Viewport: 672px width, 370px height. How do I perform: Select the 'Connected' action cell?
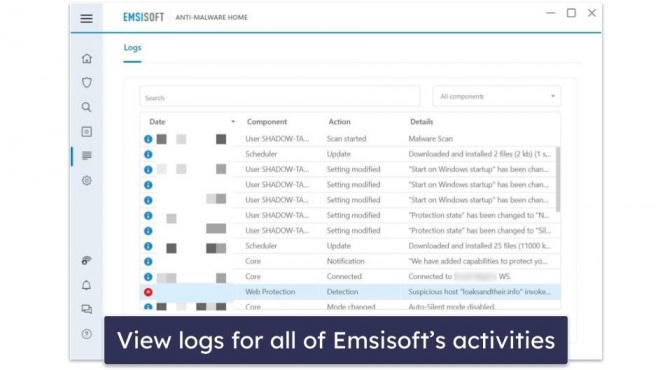click(x=344, y=277)
